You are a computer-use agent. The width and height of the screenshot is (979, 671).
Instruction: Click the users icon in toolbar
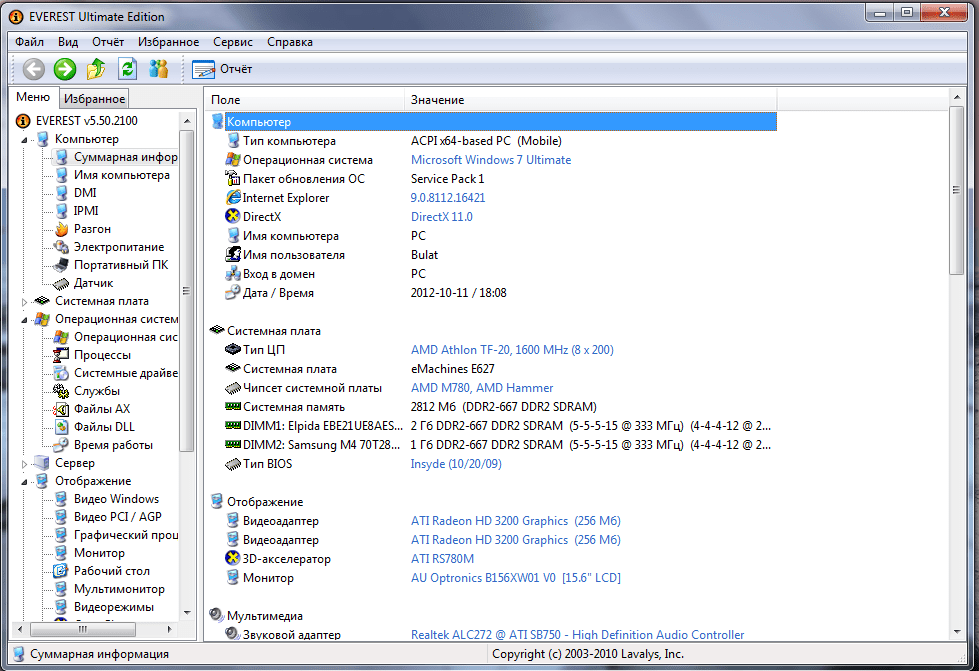click(x=158, y=69)
